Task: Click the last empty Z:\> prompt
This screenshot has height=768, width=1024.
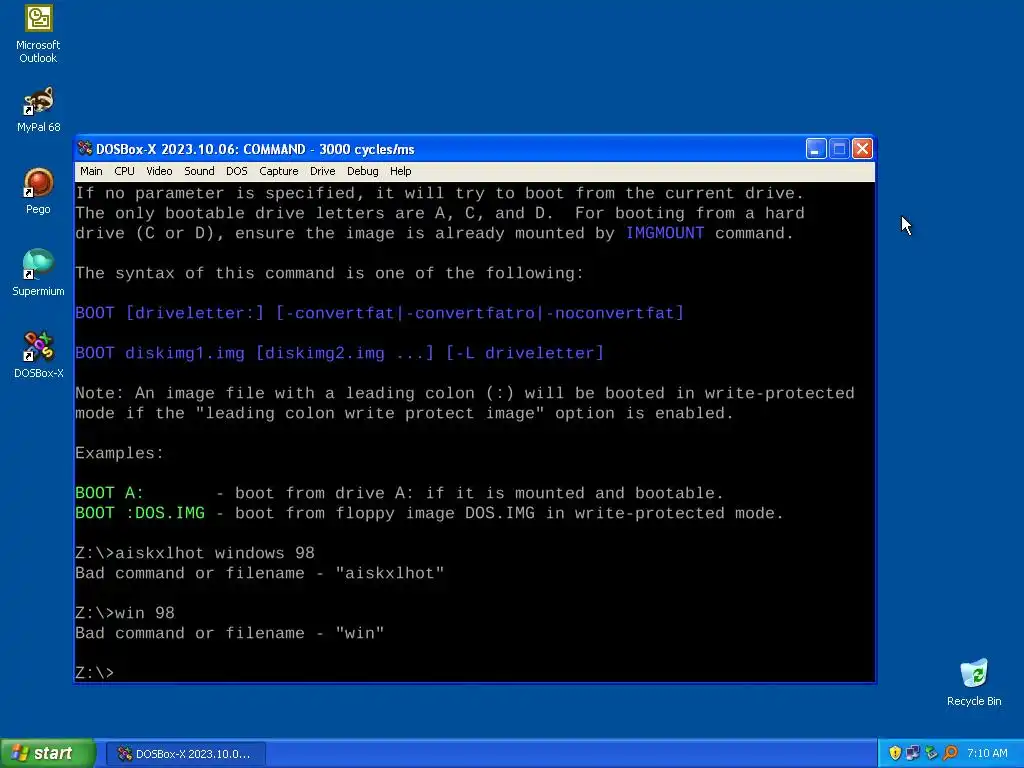Action: click(x=95, y=673)
